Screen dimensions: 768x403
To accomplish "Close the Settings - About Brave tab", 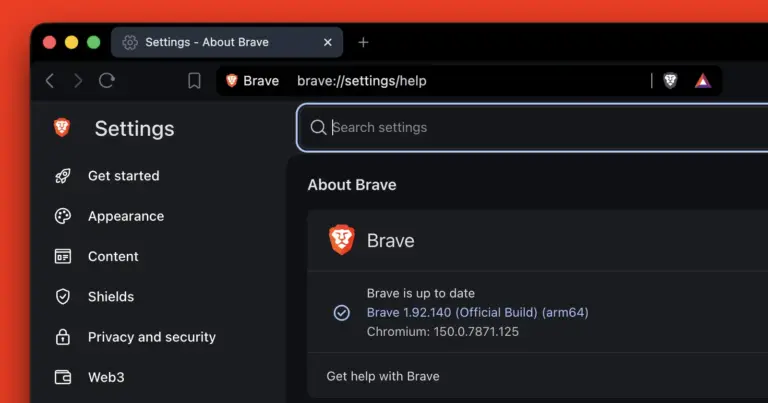I will (x=328, y=43).
